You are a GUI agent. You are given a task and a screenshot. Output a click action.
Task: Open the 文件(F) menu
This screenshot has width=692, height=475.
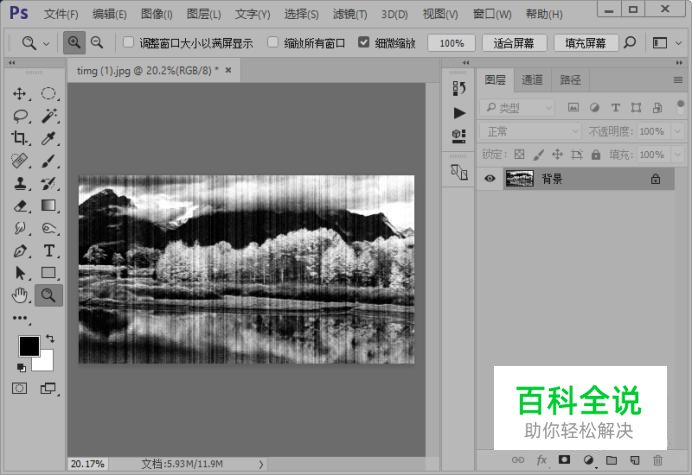(61, 14)
